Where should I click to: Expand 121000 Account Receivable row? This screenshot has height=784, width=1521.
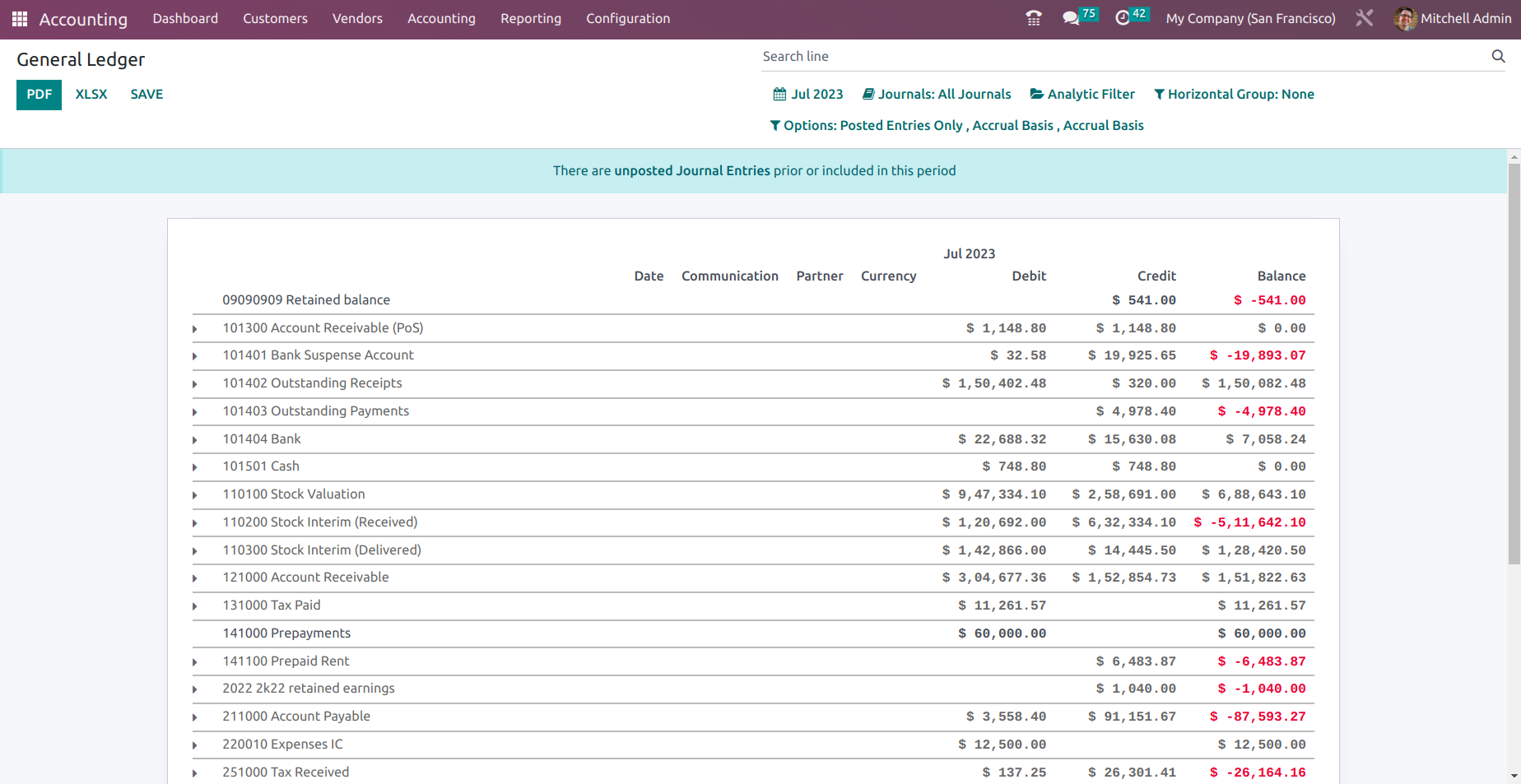pos(195,578)
